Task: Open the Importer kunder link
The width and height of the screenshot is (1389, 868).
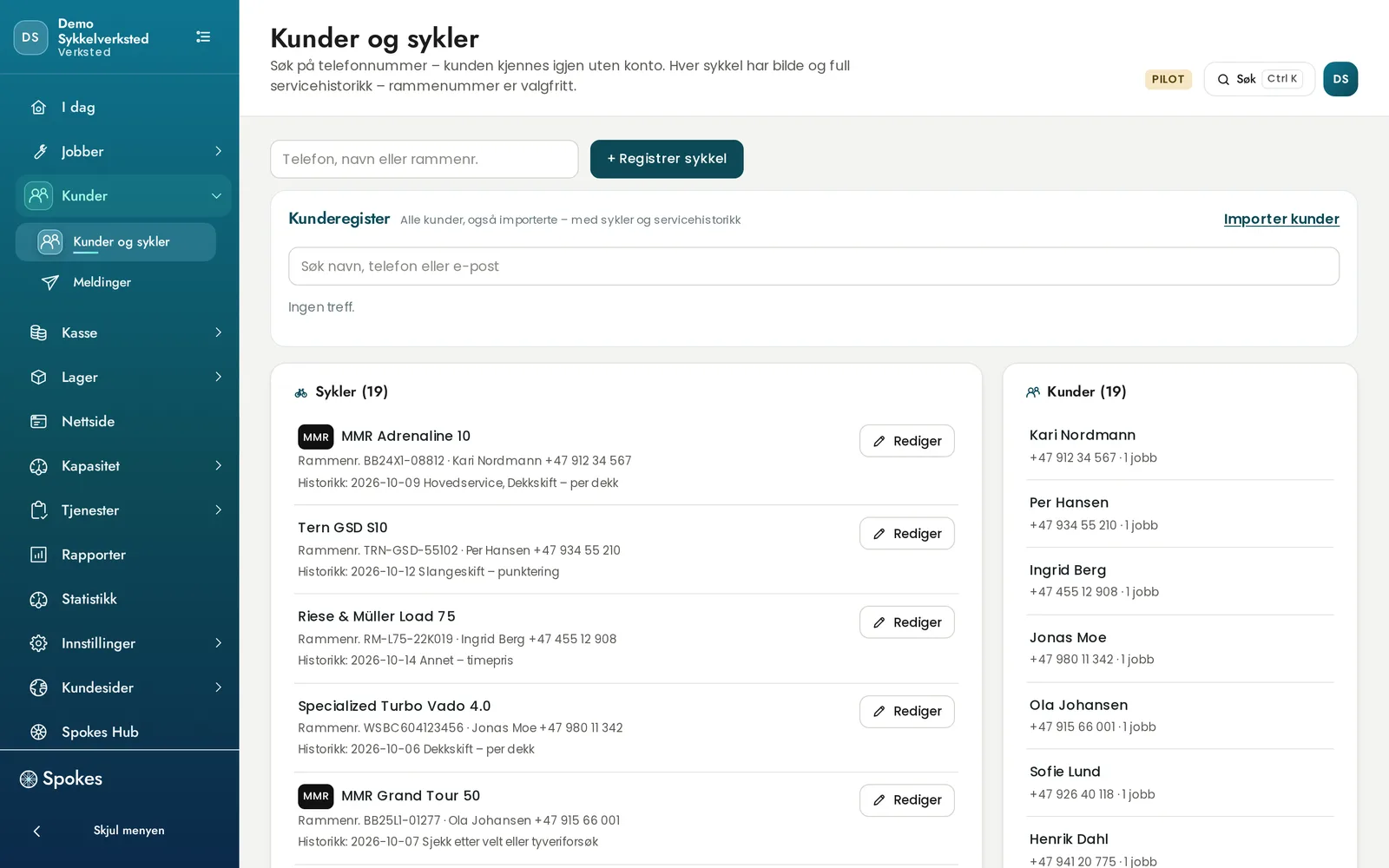Action: point(1281,219)
